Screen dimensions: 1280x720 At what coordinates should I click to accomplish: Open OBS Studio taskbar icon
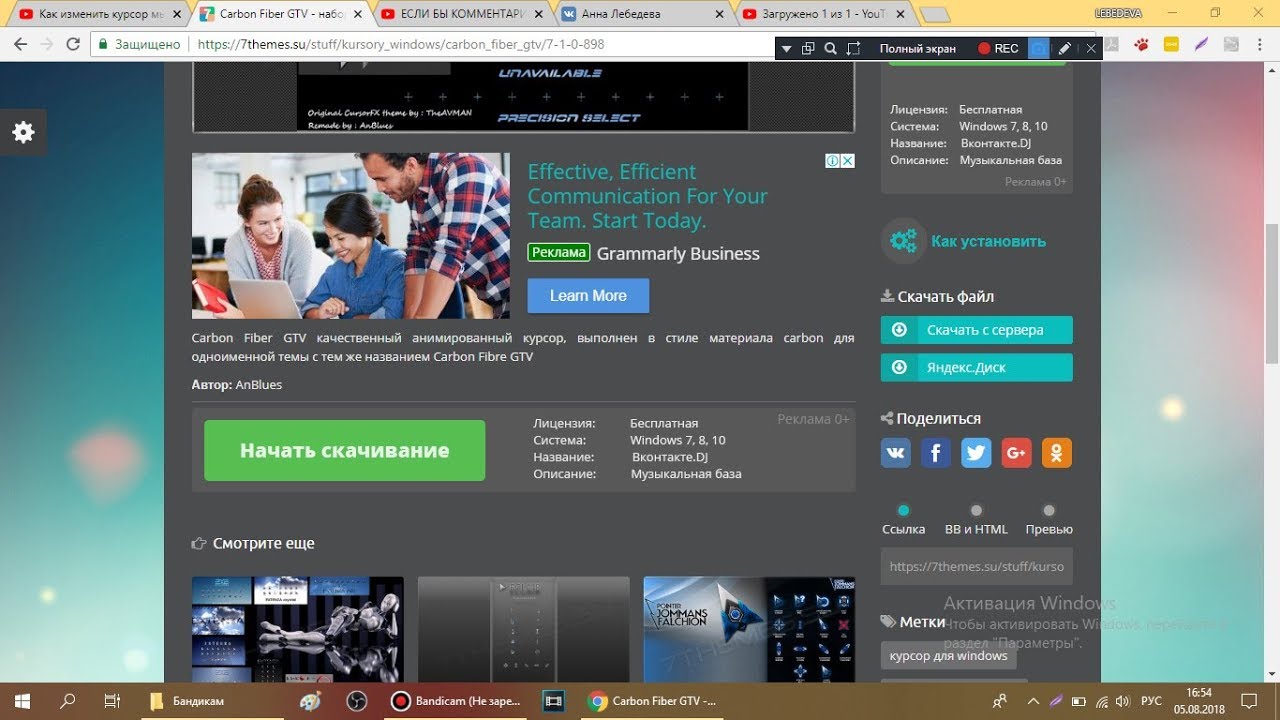tap(358, 701)
